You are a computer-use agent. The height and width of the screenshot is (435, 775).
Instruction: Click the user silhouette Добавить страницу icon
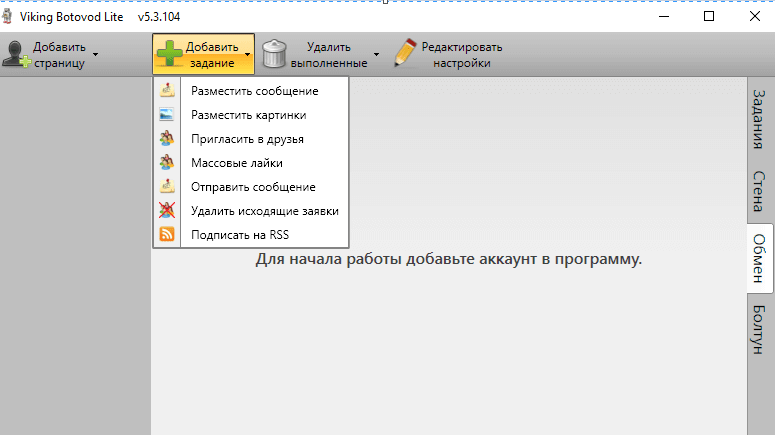pos(14,54)
